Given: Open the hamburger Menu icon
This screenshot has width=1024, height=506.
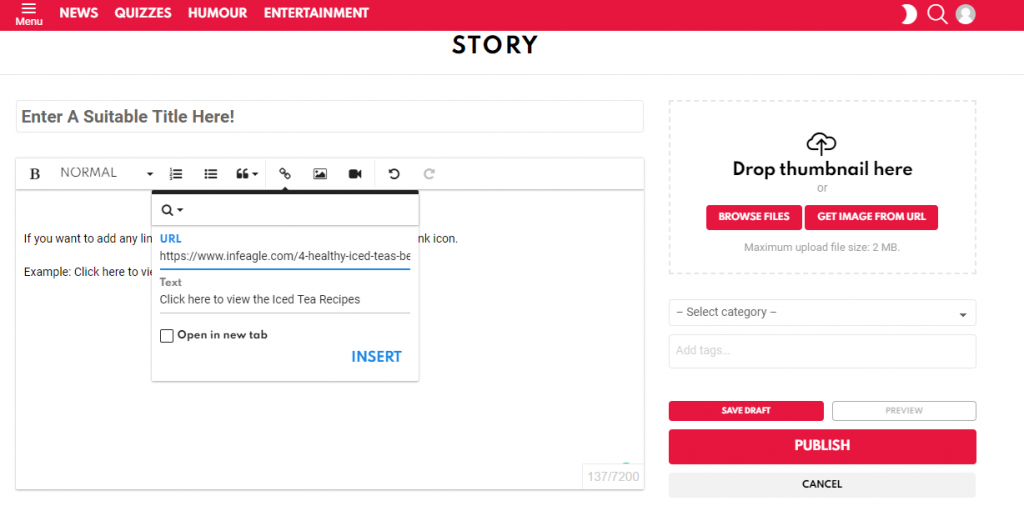Looking at the screenshot, I should point(29,14).
